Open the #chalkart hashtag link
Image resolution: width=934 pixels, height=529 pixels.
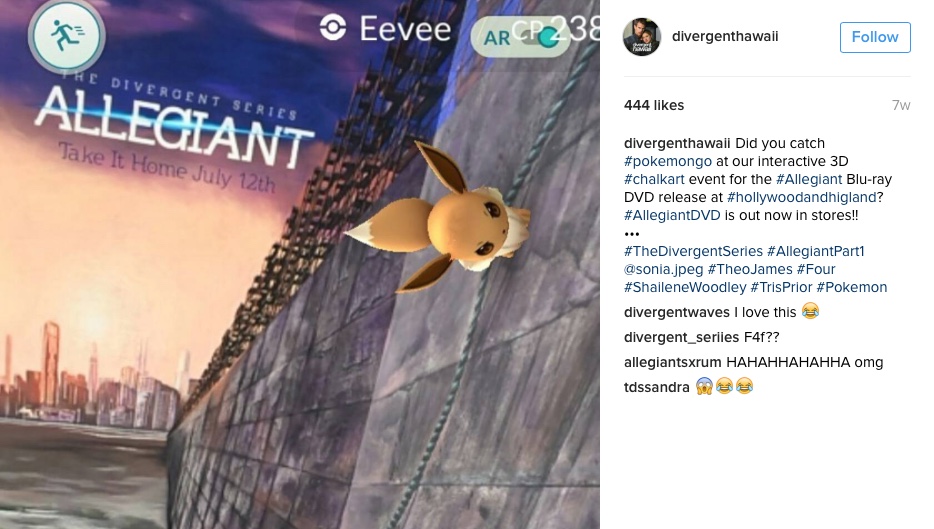pyautogui.click(x=654, y=179)
